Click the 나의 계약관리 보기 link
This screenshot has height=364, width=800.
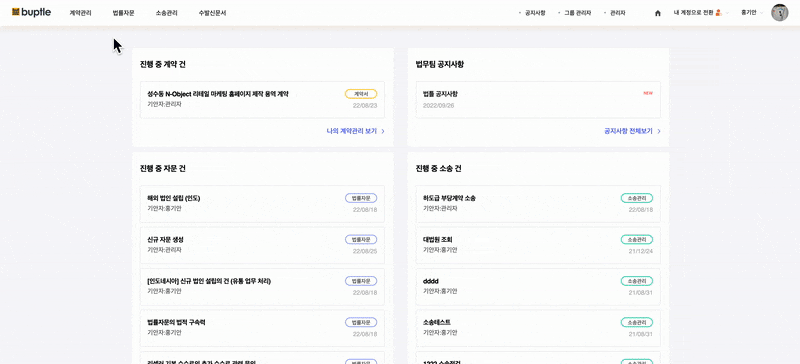[352, 131]
